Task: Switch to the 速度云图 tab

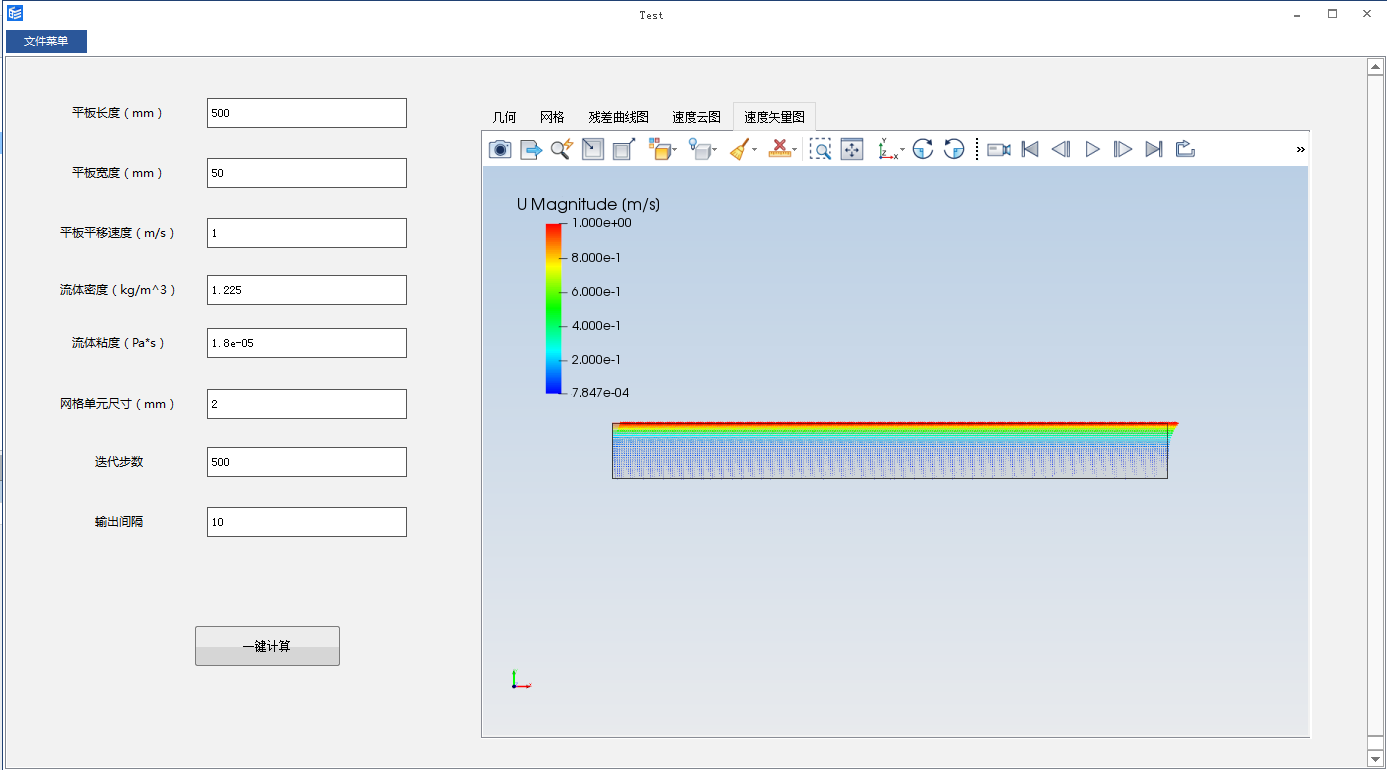Action: 696,117
